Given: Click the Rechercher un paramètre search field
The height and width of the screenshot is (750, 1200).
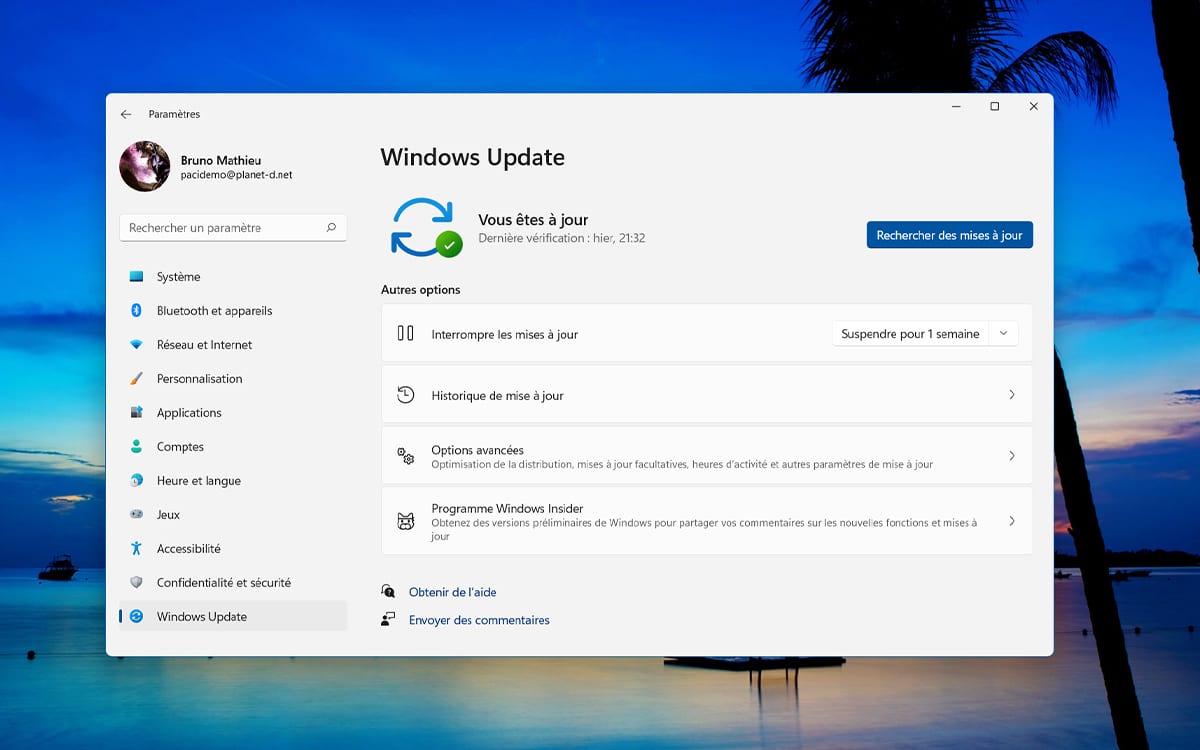Looking at the screenshot, I should point(220,228).
